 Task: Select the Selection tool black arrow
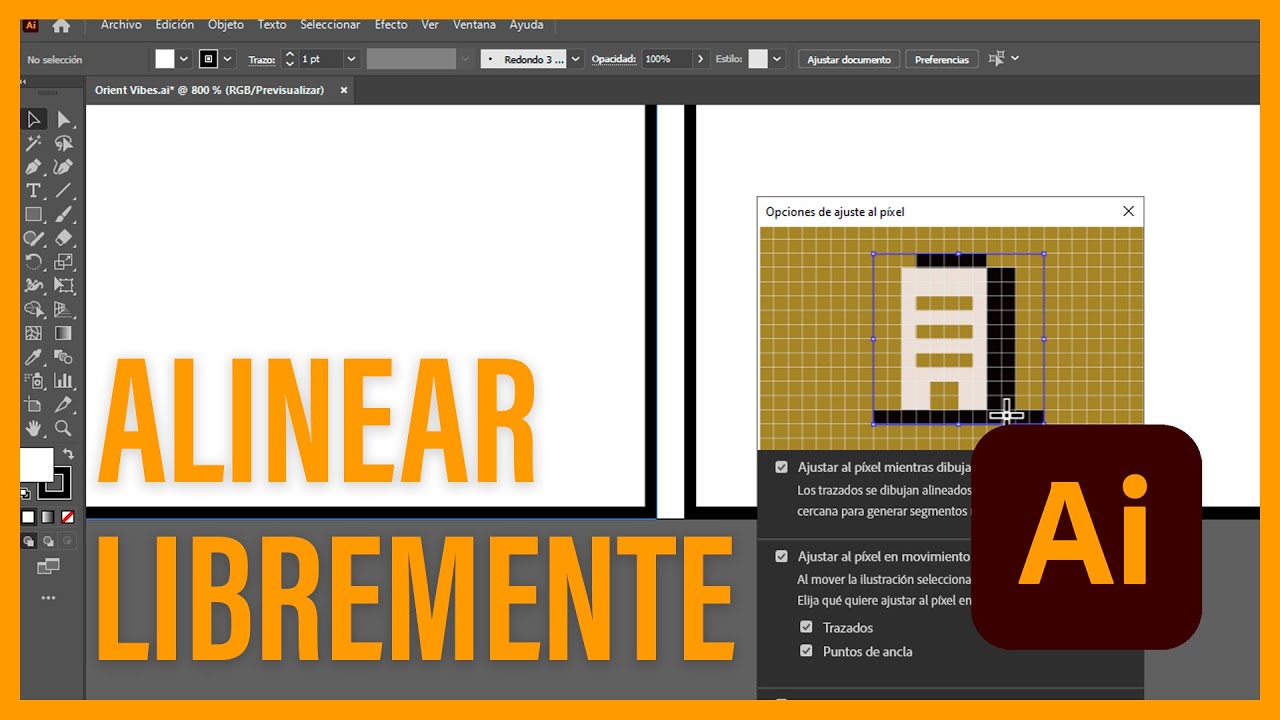click(34, 119)
